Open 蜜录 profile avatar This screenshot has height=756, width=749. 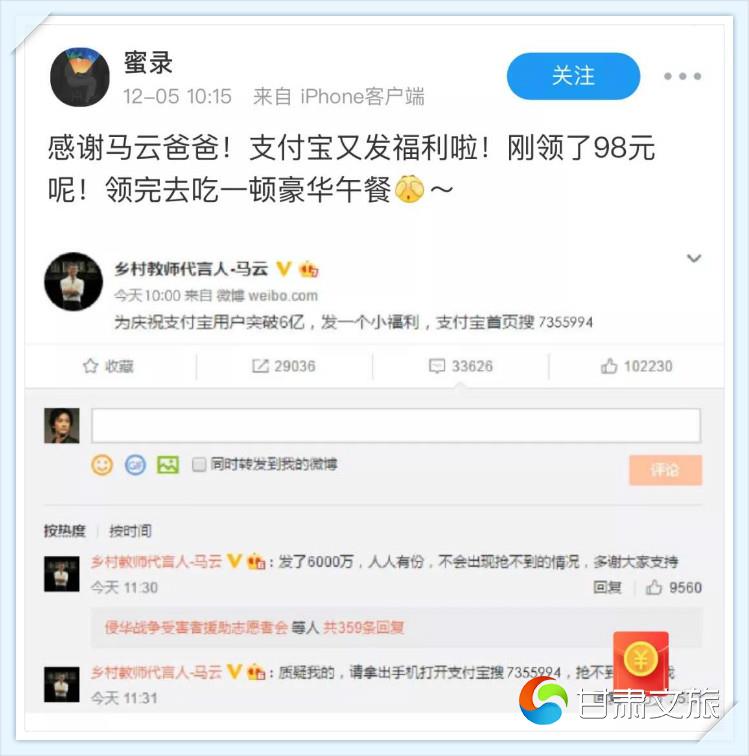[x=80, y=77]
